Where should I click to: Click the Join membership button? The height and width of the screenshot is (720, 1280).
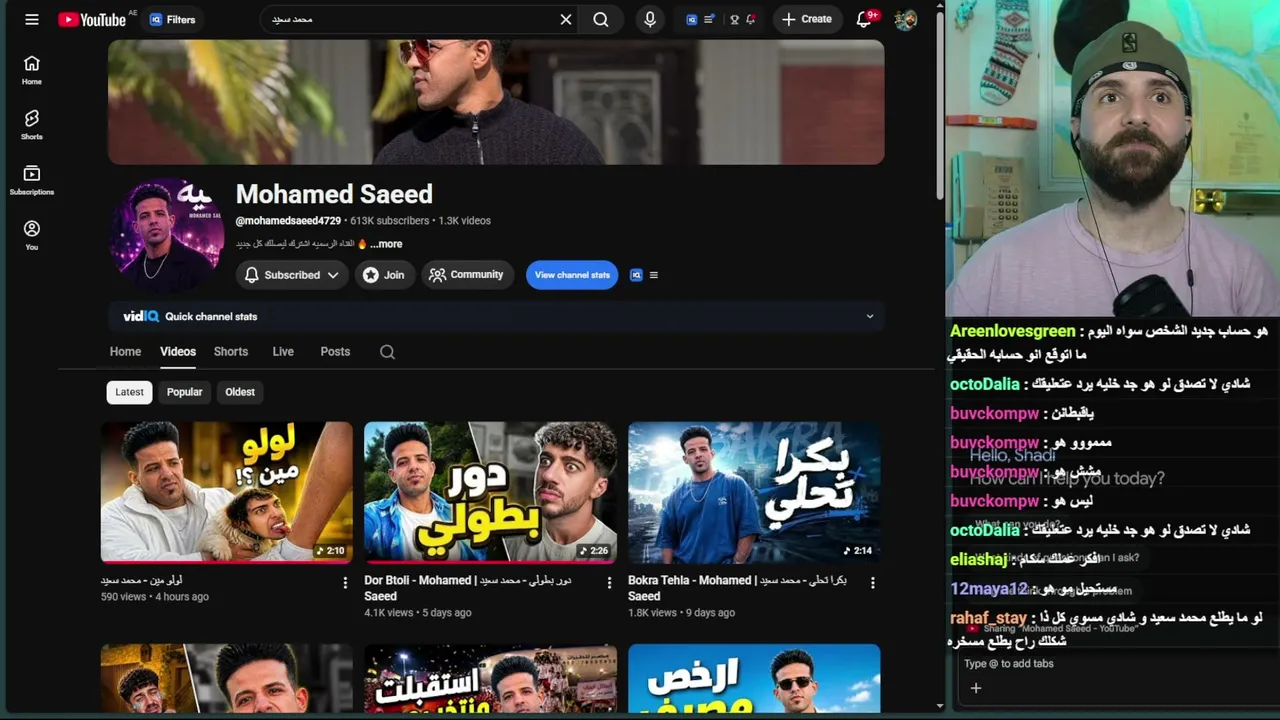click(x=385, y=275)
